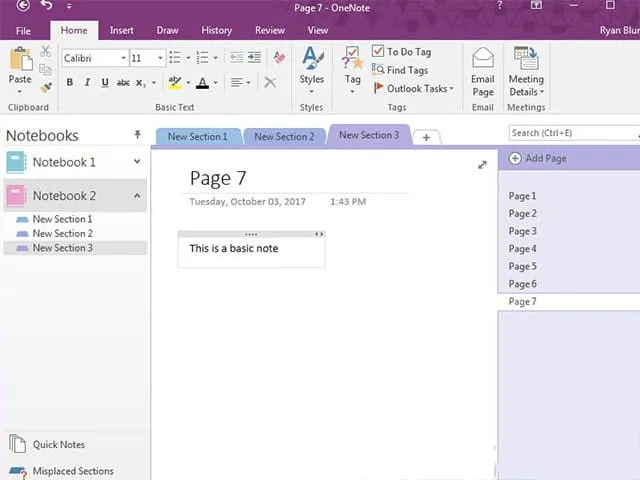Open highlight color dropdown arrow

[188, 83]
